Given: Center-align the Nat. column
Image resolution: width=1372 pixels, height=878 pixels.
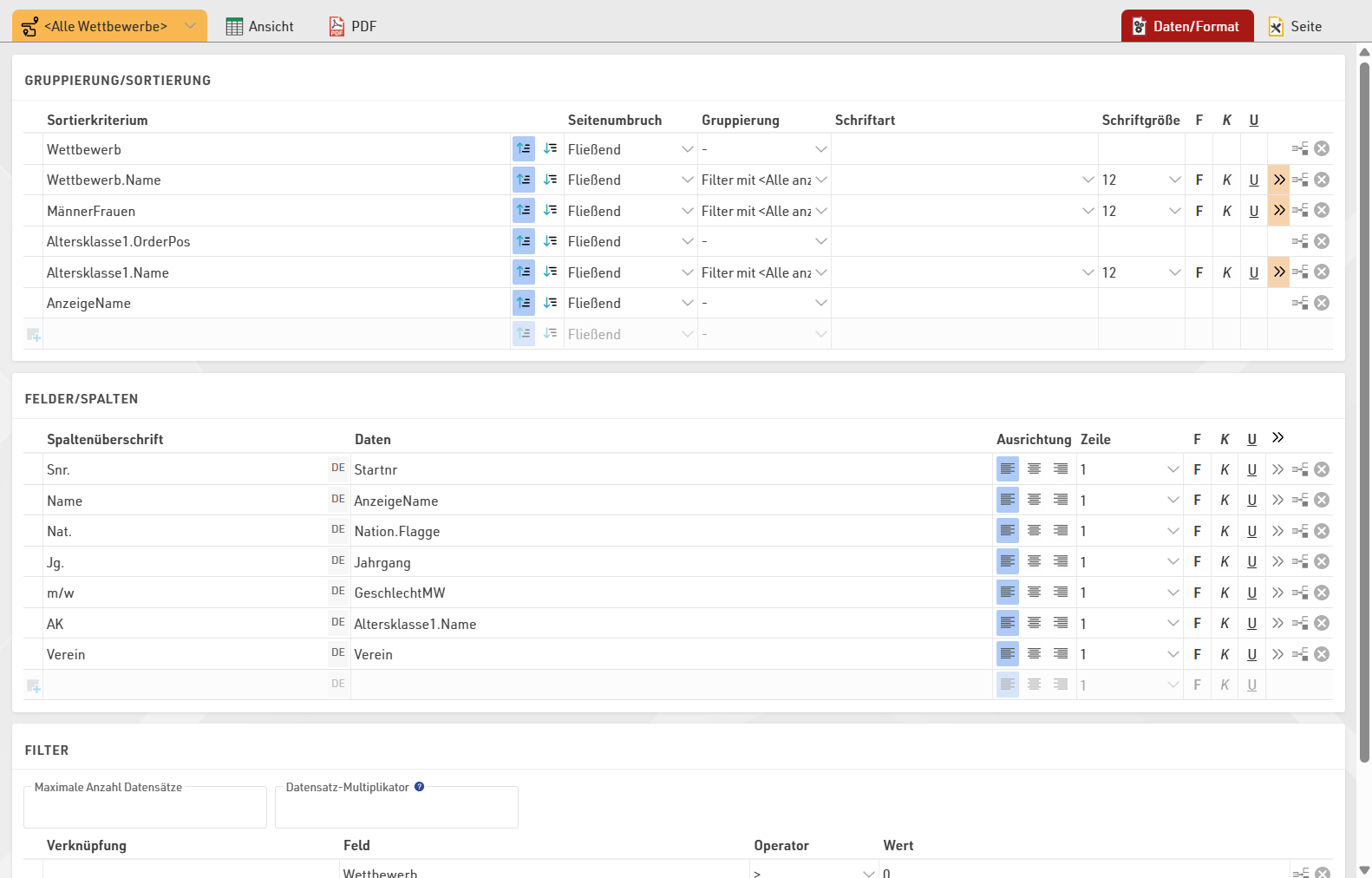Looking at the screenshot, I should tap(1034, 531).
